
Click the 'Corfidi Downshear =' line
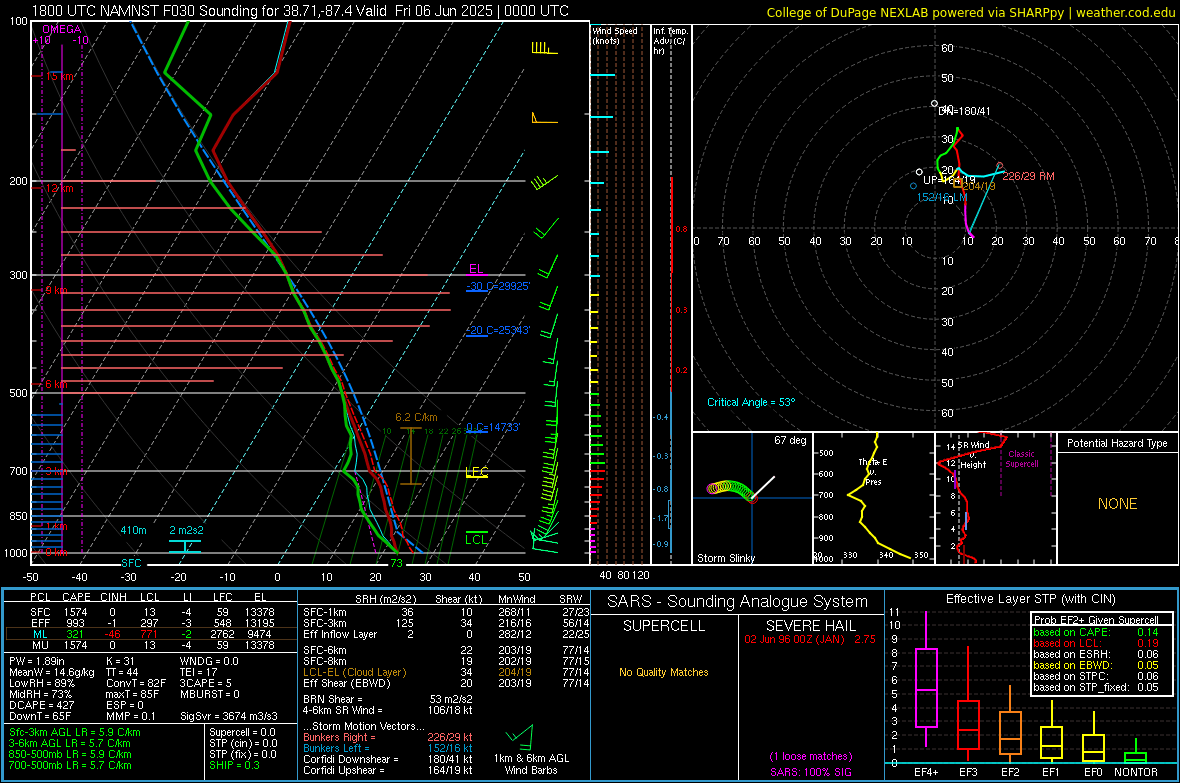click(x=387, y=759)
